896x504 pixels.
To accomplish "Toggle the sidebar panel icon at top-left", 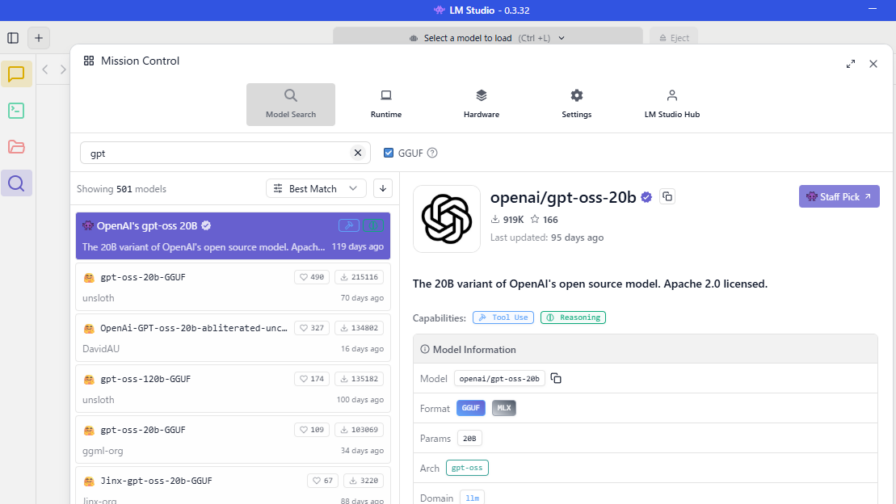I will click(x=13, y=38).
